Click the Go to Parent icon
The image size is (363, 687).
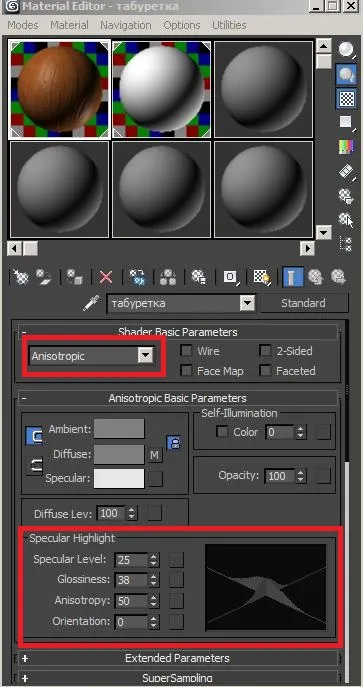click(x=315, y=277)
